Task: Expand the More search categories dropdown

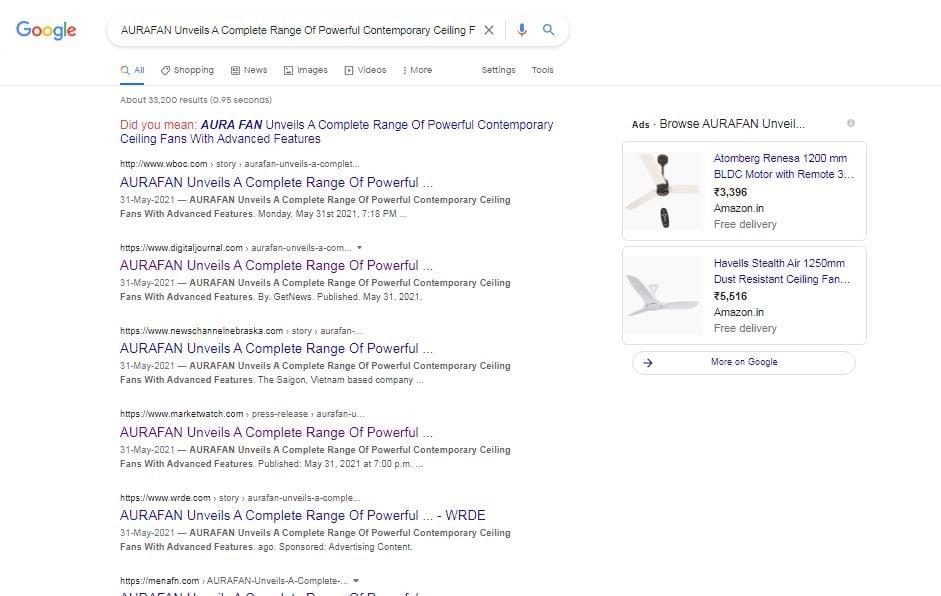Action: [x=417, y=69]
